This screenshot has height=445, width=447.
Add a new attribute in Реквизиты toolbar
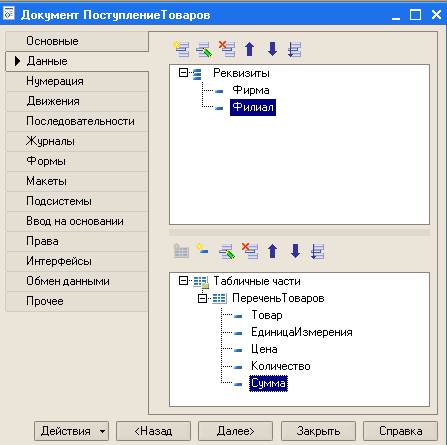click(x=181, y=49)
